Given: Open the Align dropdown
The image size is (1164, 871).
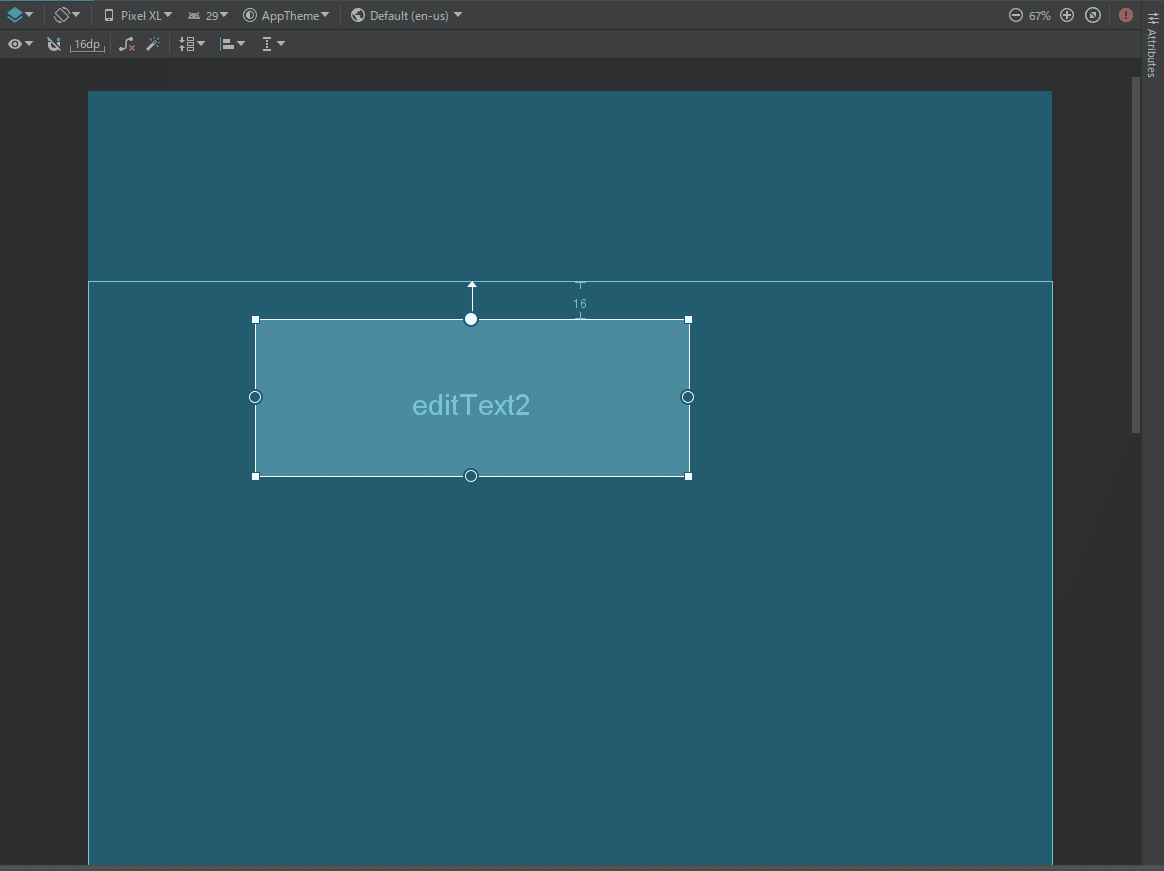Looking at the screenshot, I should click(x=232, y=45).
